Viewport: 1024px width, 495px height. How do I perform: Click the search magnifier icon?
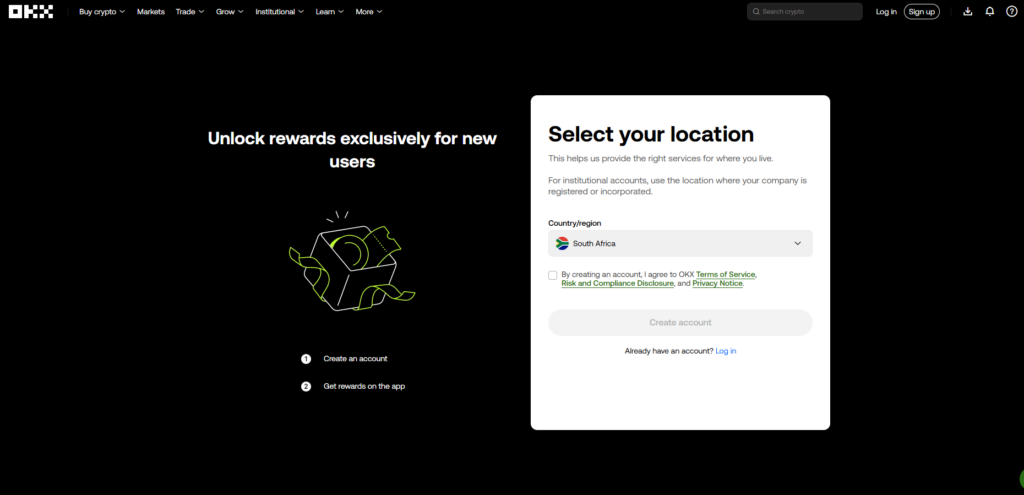[x=756, y=12]
